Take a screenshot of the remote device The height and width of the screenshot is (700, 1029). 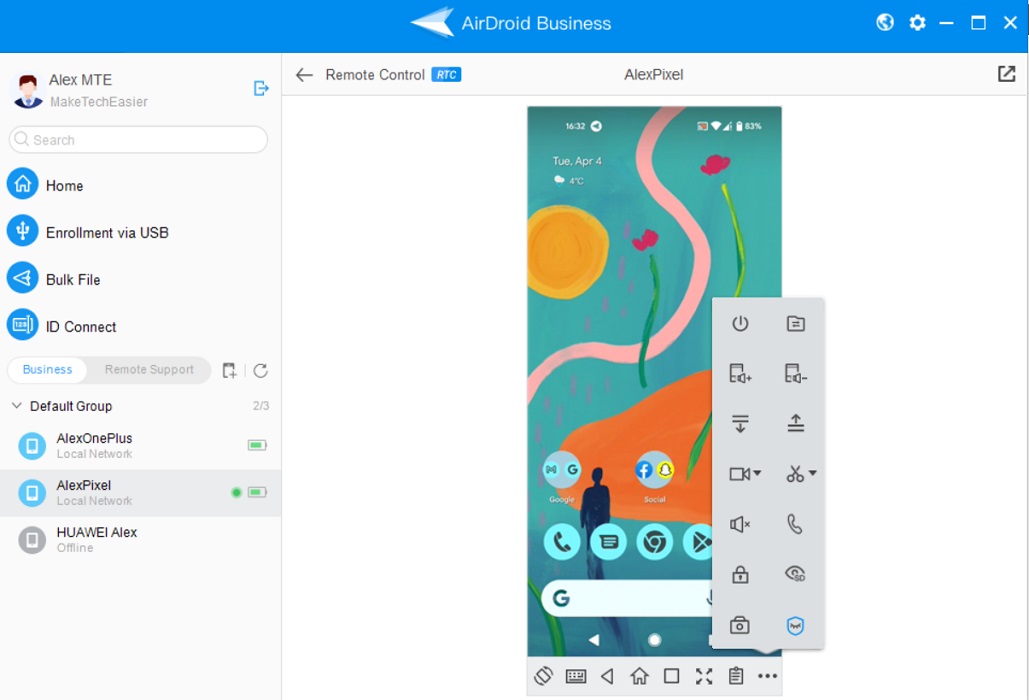pyautogui.click(x=740, y=625)
